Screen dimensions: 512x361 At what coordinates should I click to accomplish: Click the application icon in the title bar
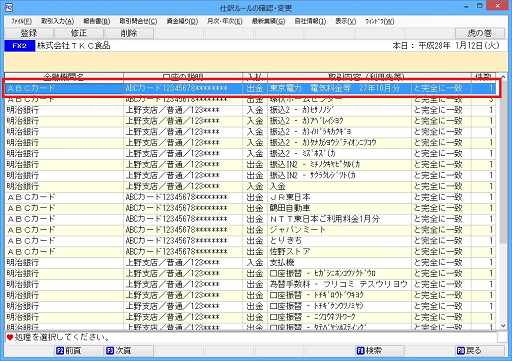9,6
